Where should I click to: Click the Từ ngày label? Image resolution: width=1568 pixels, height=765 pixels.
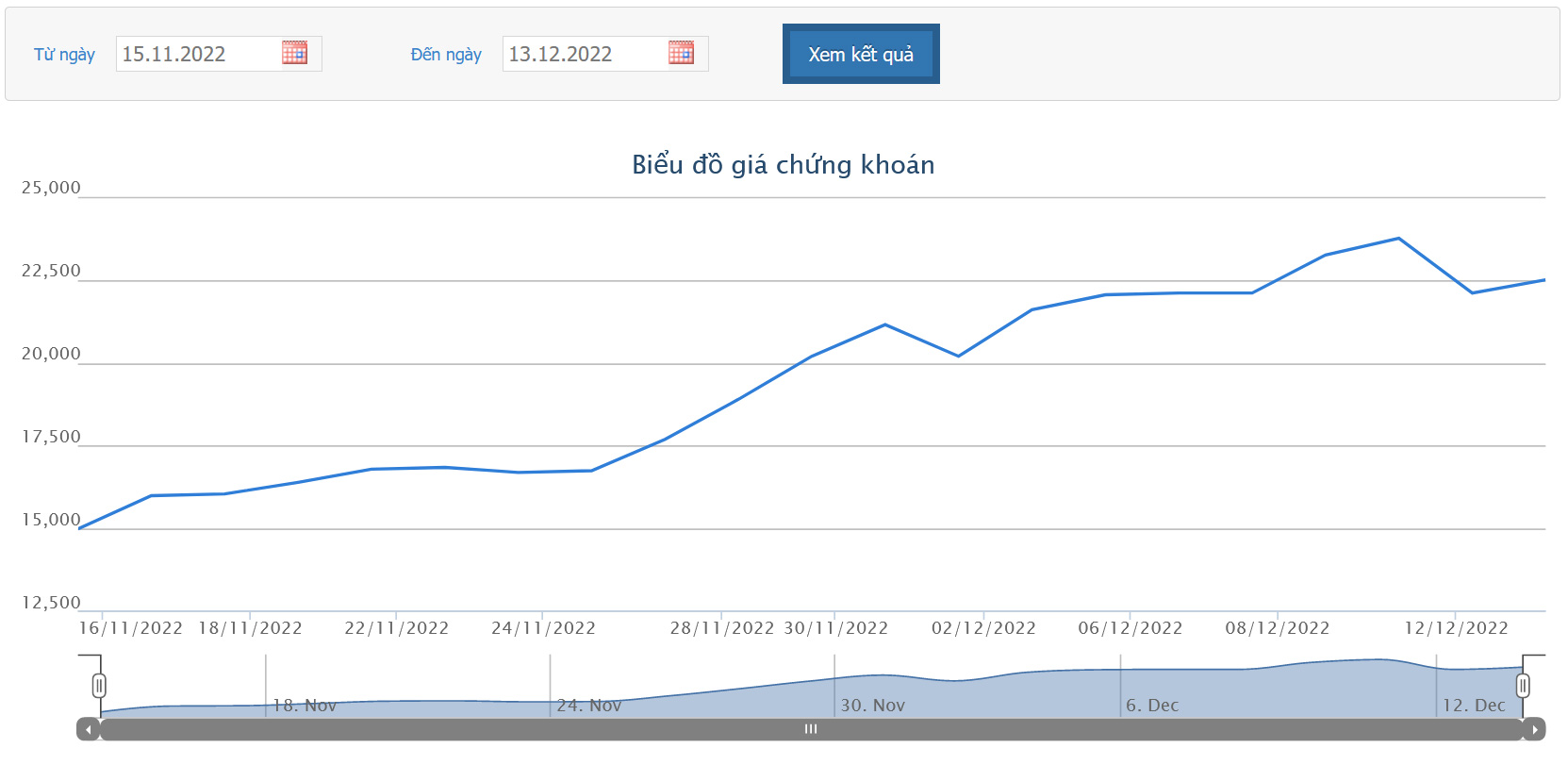[x=64, y=55]
